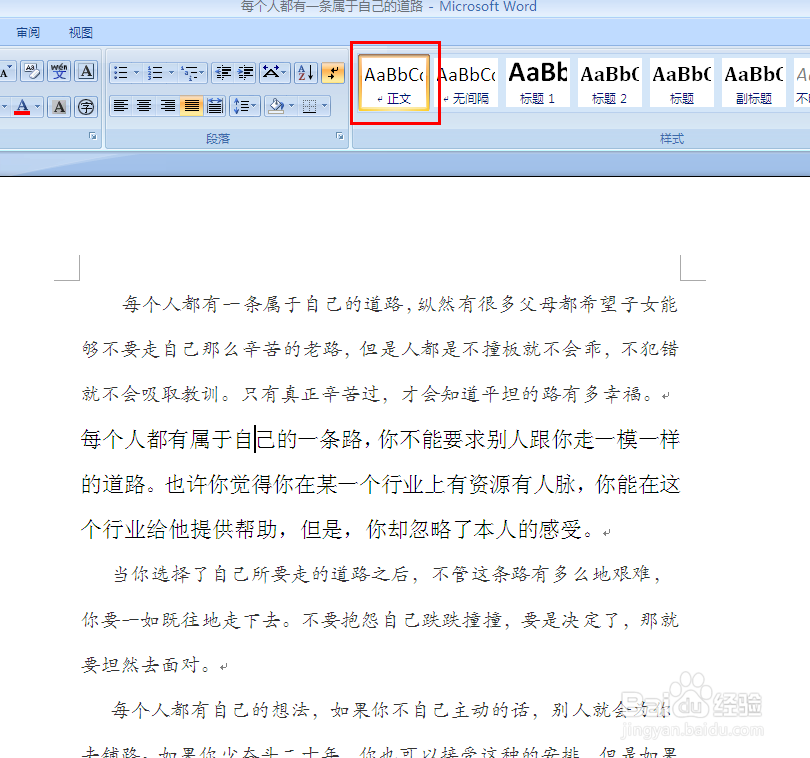This screenshot has width=810, height=758.
Task: Apply character shading to selected text
Action: 58,106
